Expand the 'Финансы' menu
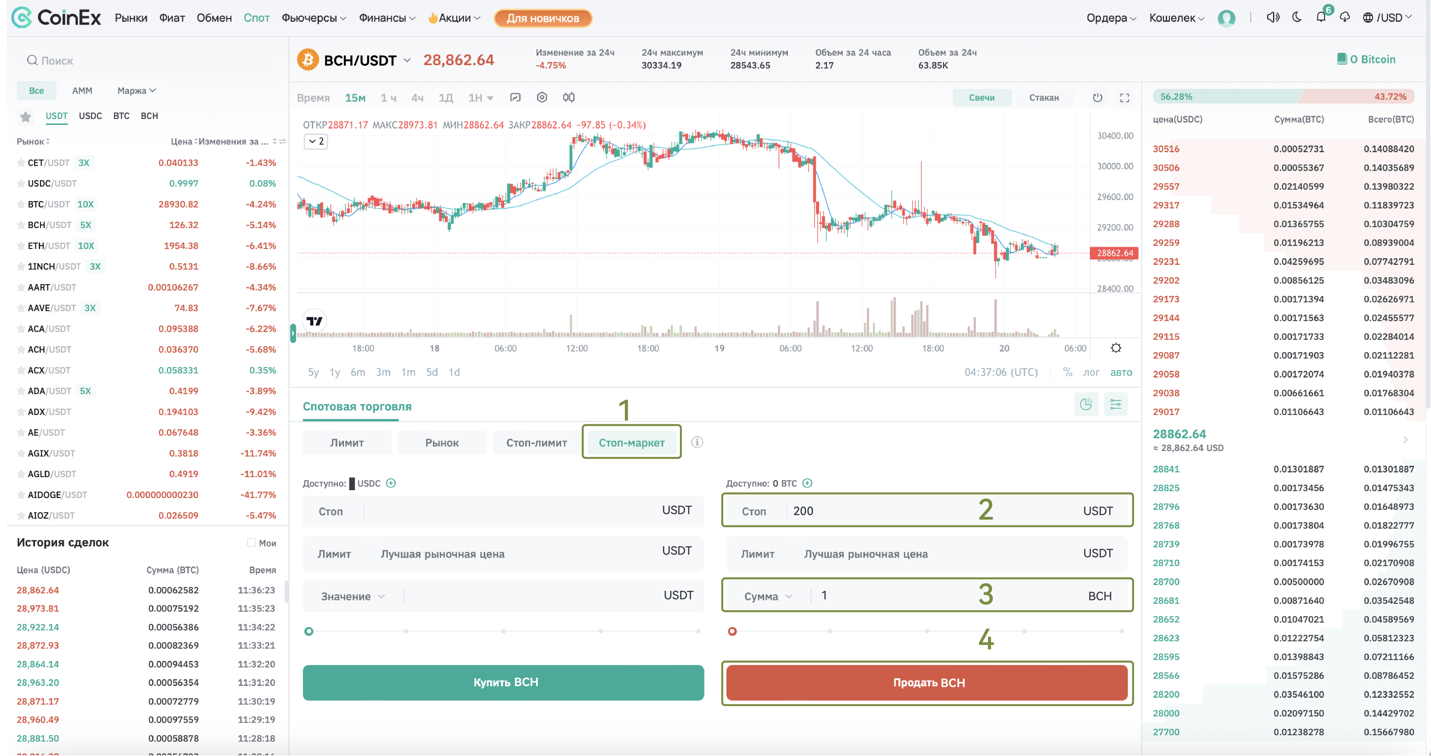1431x756 pixels. tap(387, 18)
